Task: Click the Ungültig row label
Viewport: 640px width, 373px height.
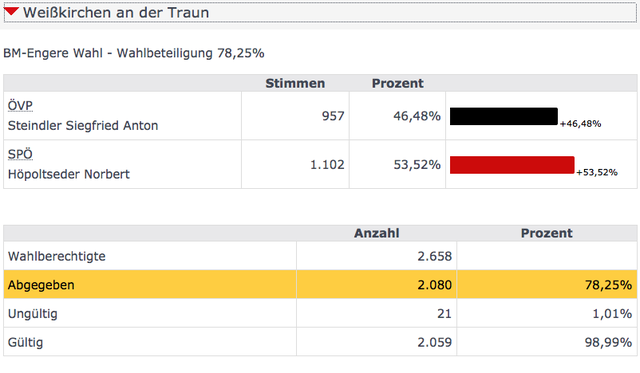Action: 33,314
